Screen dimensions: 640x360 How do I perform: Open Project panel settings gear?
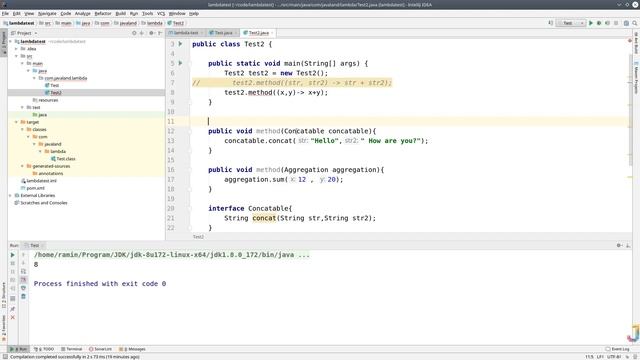pyautogui.click(x=151, y=33)
